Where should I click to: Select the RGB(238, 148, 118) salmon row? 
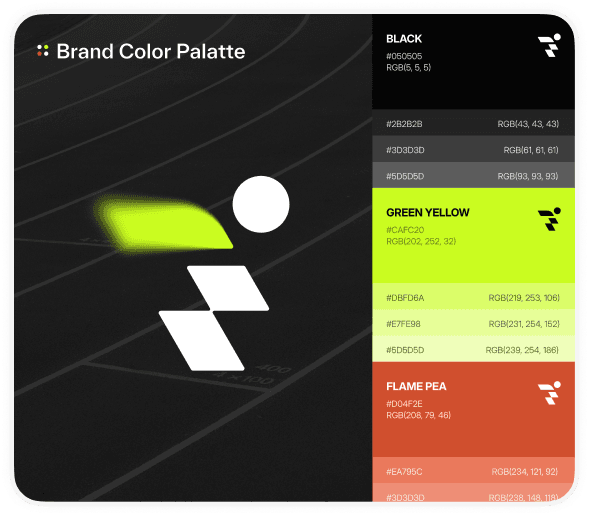[473, 492]
